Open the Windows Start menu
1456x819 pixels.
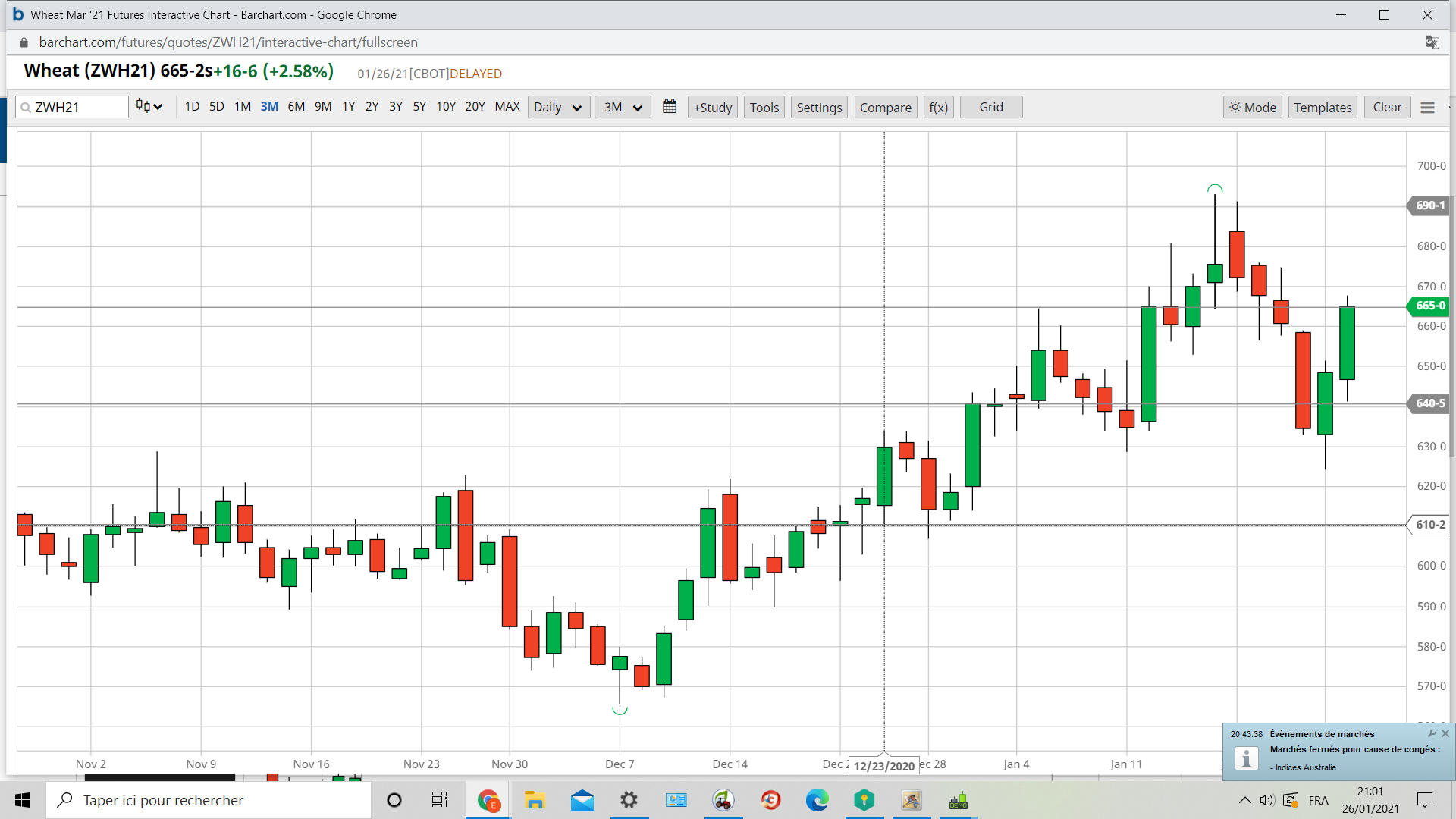(23, 800)
